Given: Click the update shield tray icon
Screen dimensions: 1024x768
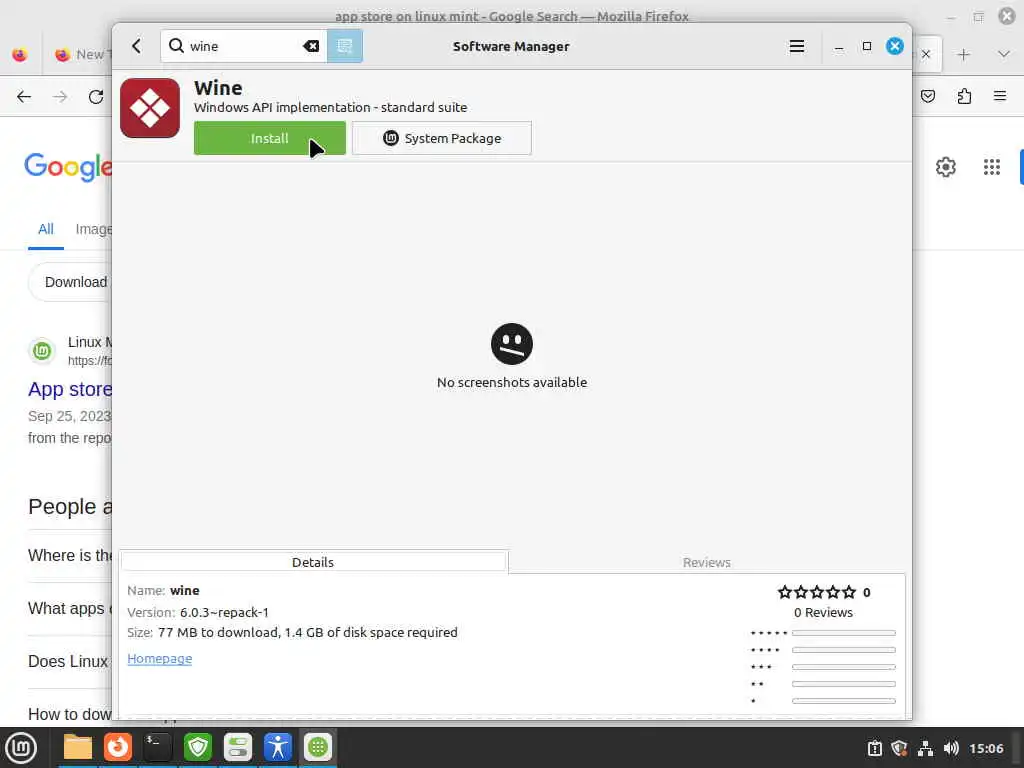Looking at the screenshot, I should pos(900,748).
